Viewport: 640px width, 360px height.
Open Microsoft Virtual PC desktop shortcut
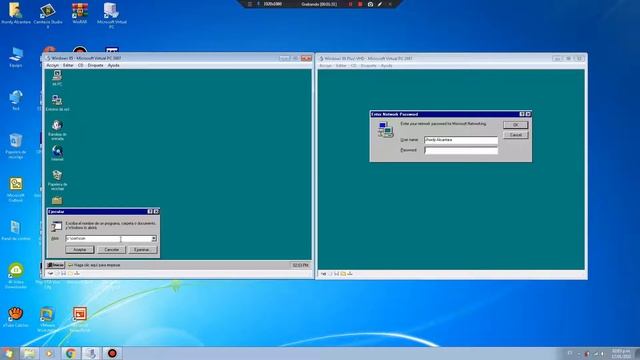[x=111, y=15]
